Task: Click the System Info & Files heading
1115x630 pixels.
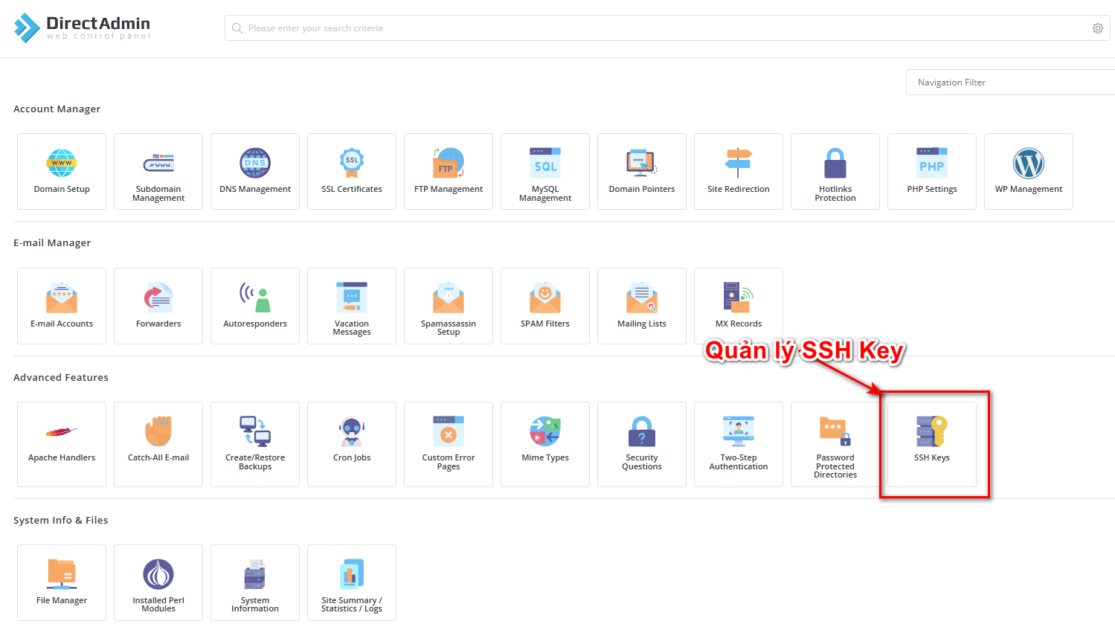Action: (60, 520)
